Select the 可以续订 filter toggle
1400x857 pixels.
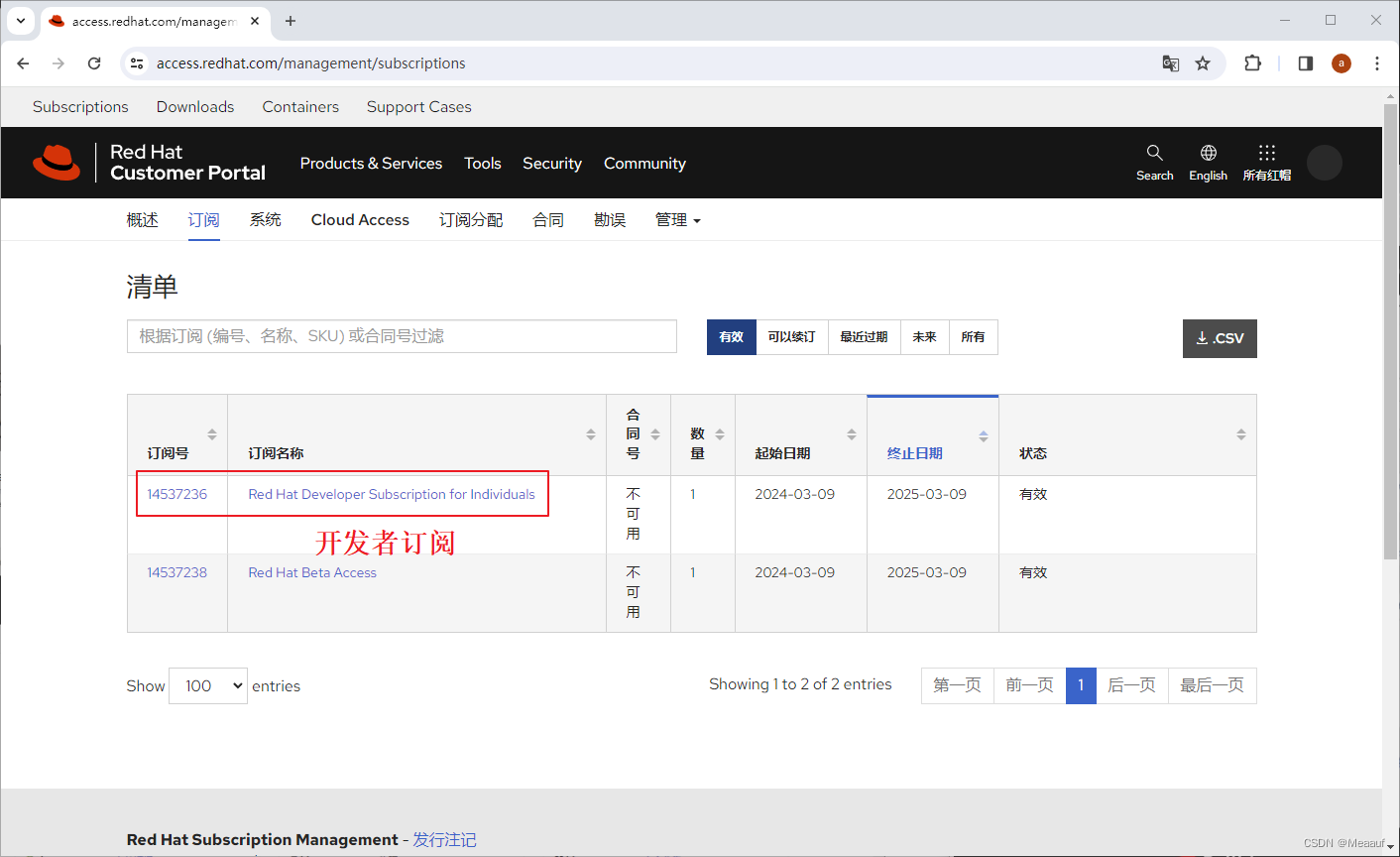coord(792,337)
